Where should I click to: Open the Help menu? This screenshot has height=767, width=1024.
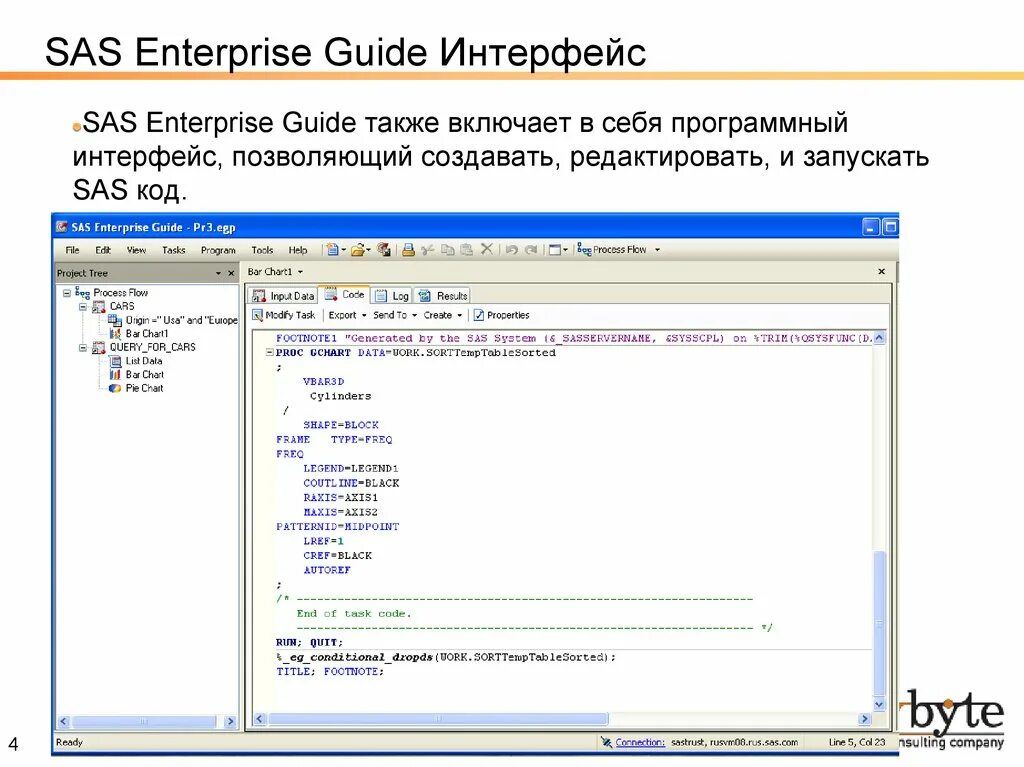(298, 250)
